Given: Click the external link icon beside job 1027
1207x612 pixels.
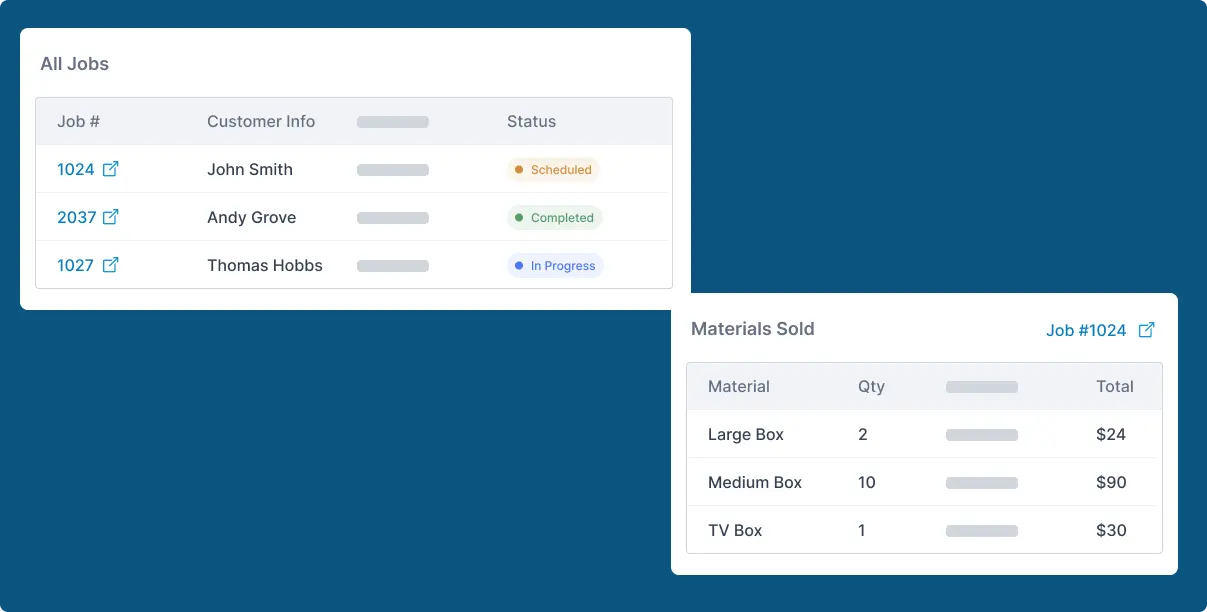Looking at the screenshot, I should [x=111, y=265].
